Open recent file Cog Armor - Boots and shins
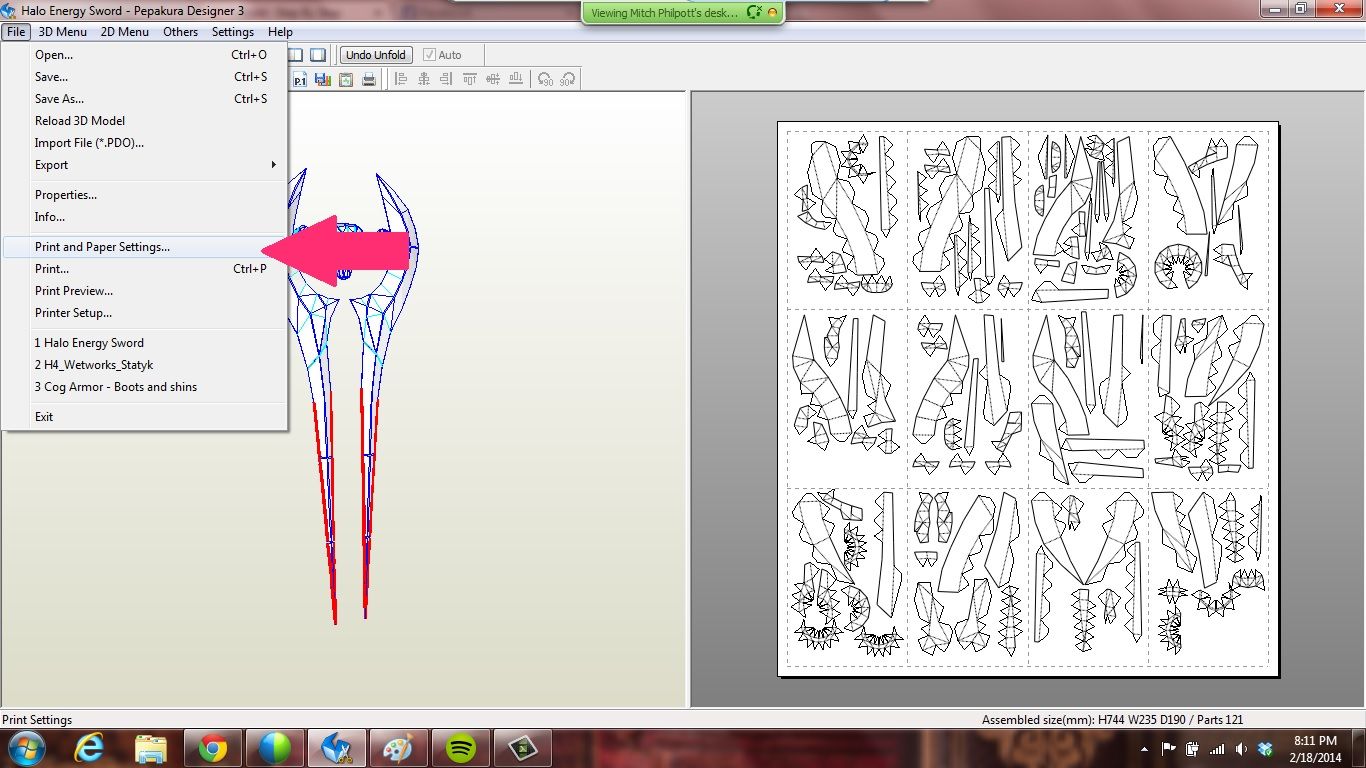 tap(145, 387)
